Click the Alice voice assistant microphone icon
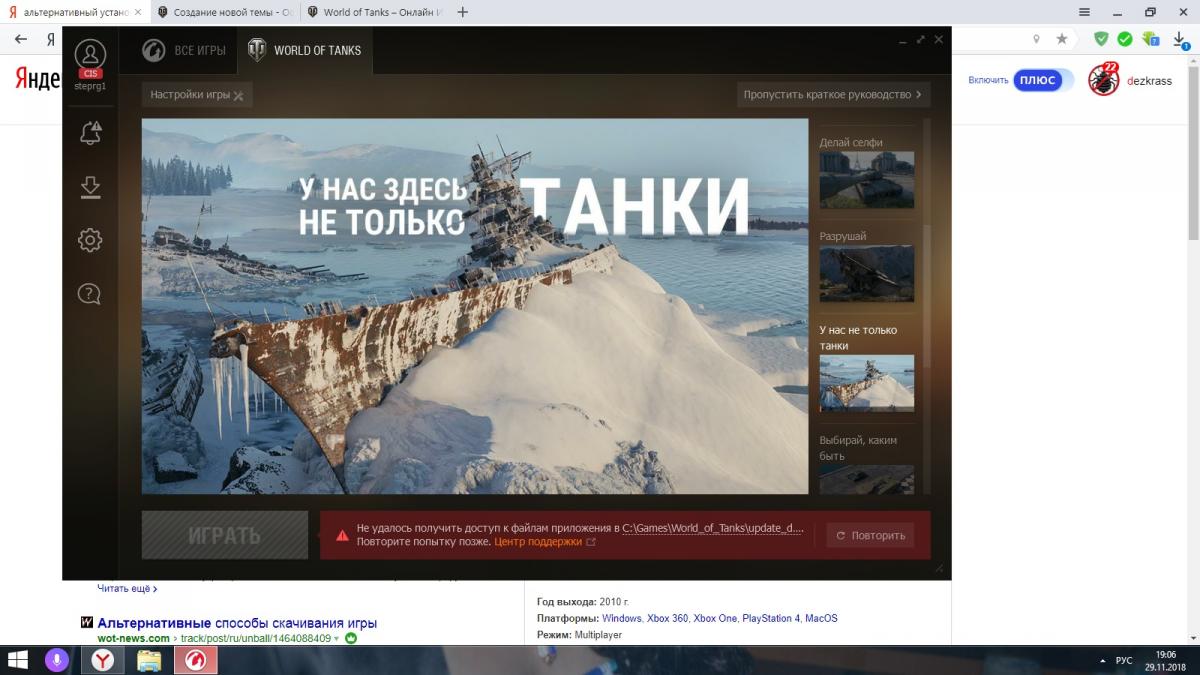 coord(59,660)
